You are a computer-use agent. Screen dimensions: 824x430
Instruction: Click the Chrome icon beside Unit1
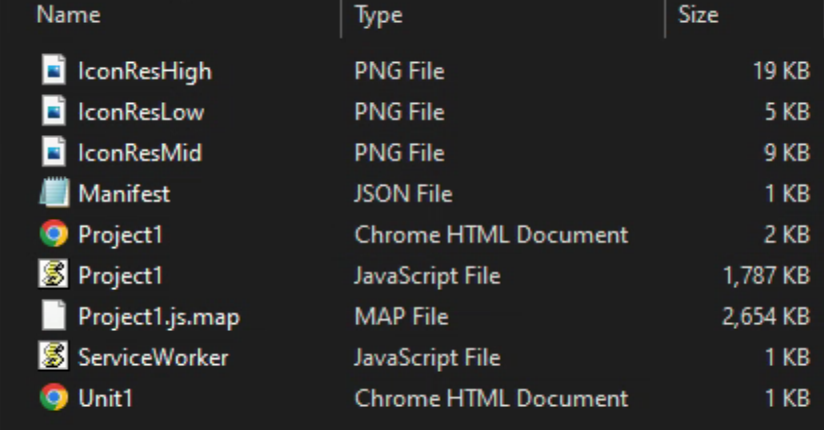(x=54, y=397)
